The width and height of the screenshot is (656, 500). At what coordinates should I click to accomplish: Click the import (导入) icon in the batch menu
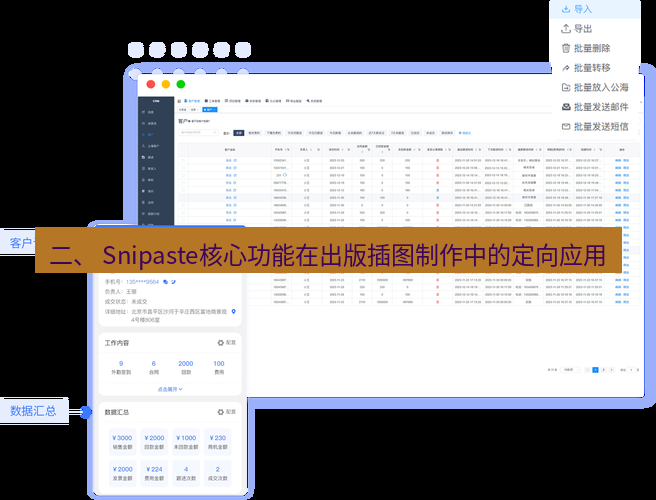[x=566, y=9]
